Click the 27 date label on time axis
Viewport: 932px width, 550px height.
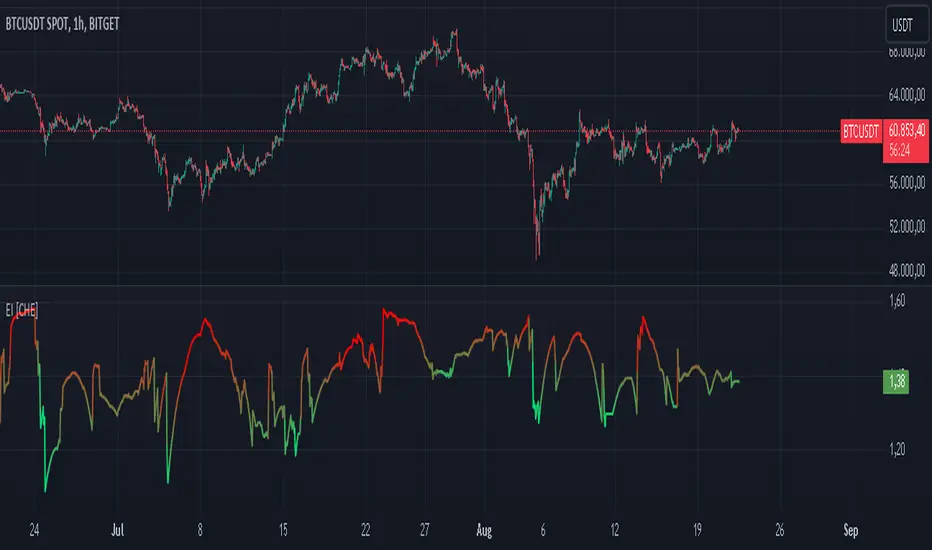(424, 530)
